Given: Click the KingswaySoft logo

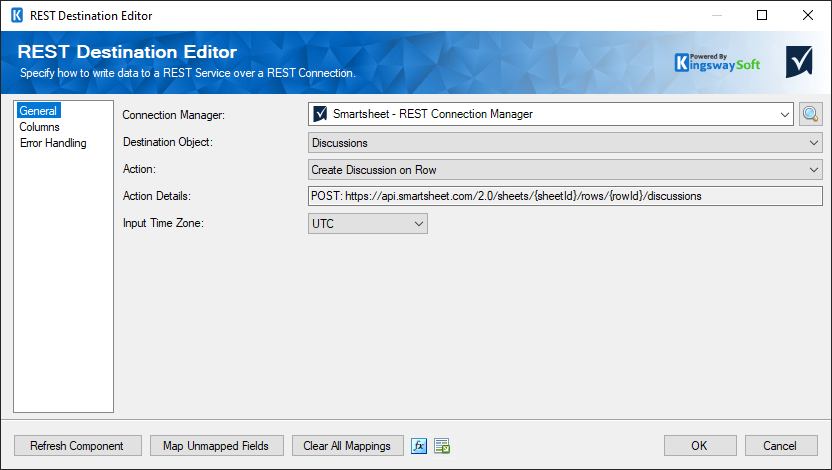Looking at the screenshot, I should 717,63.
